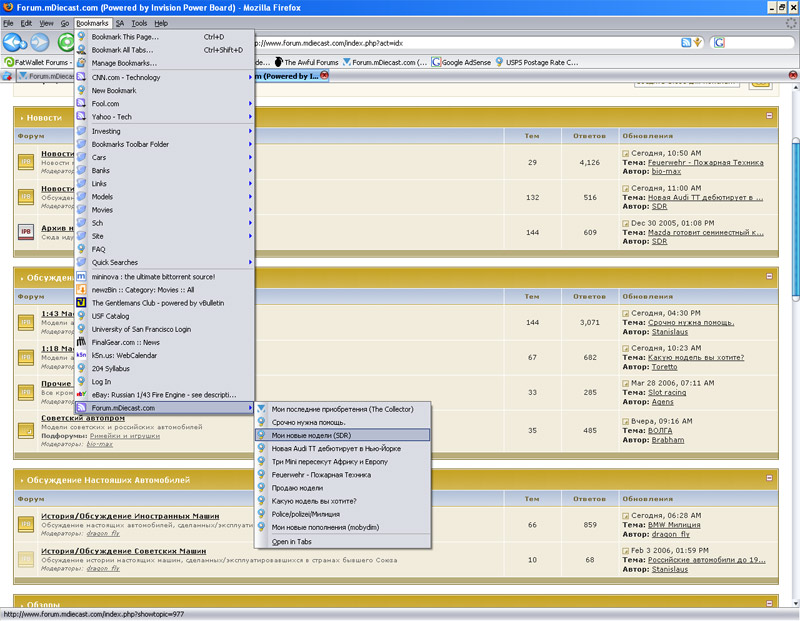Click the RSS feed icon in address bar
The image size is (800, 621).
686,43
